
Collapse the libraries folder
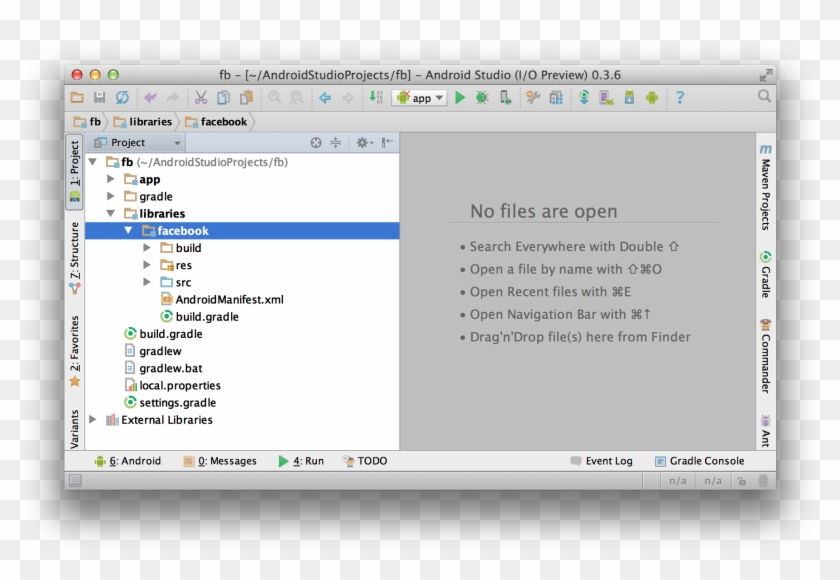[x=110, y=214]
